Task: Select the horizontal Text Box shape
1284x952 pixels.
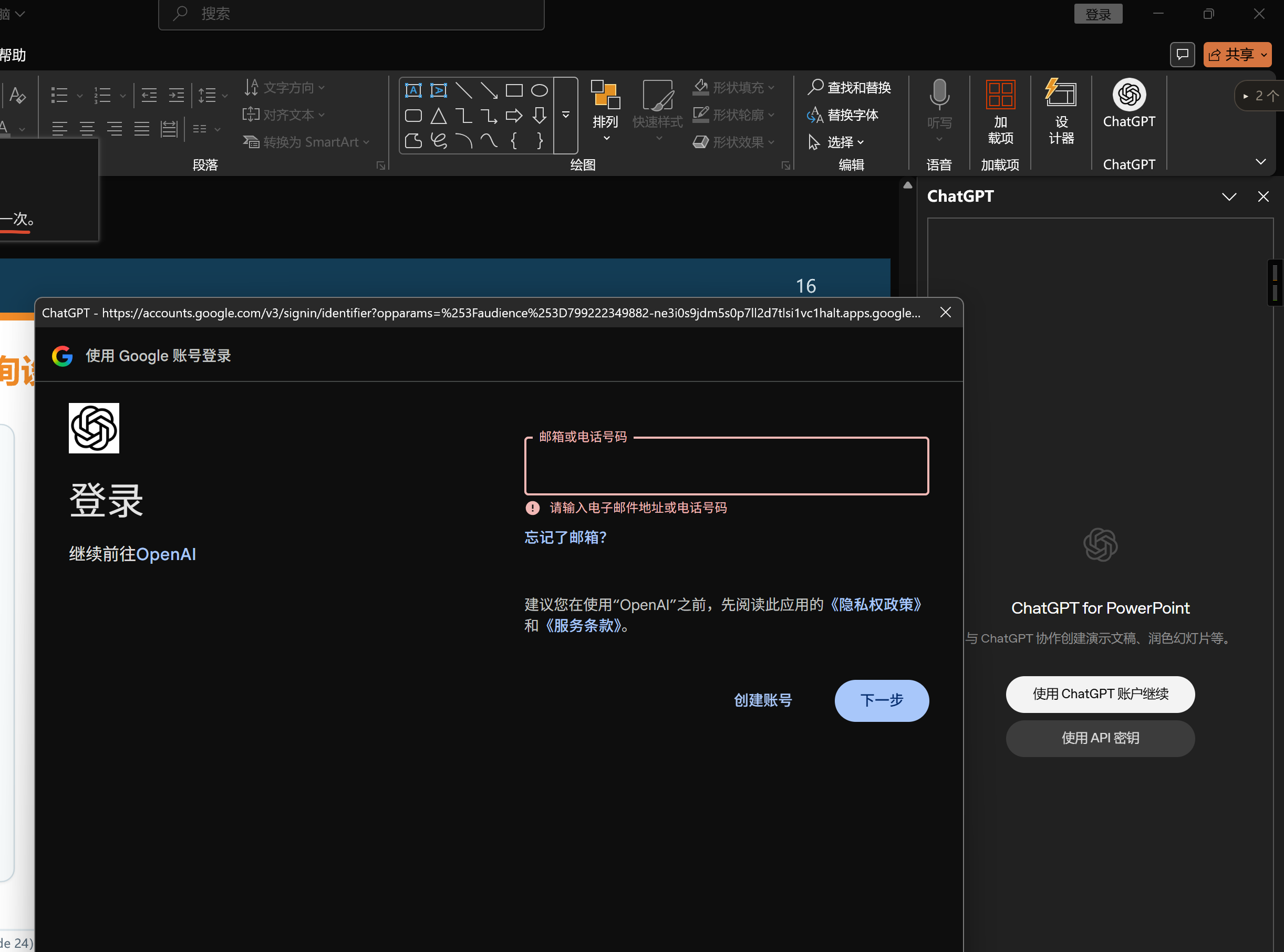Action: [413, 90]
